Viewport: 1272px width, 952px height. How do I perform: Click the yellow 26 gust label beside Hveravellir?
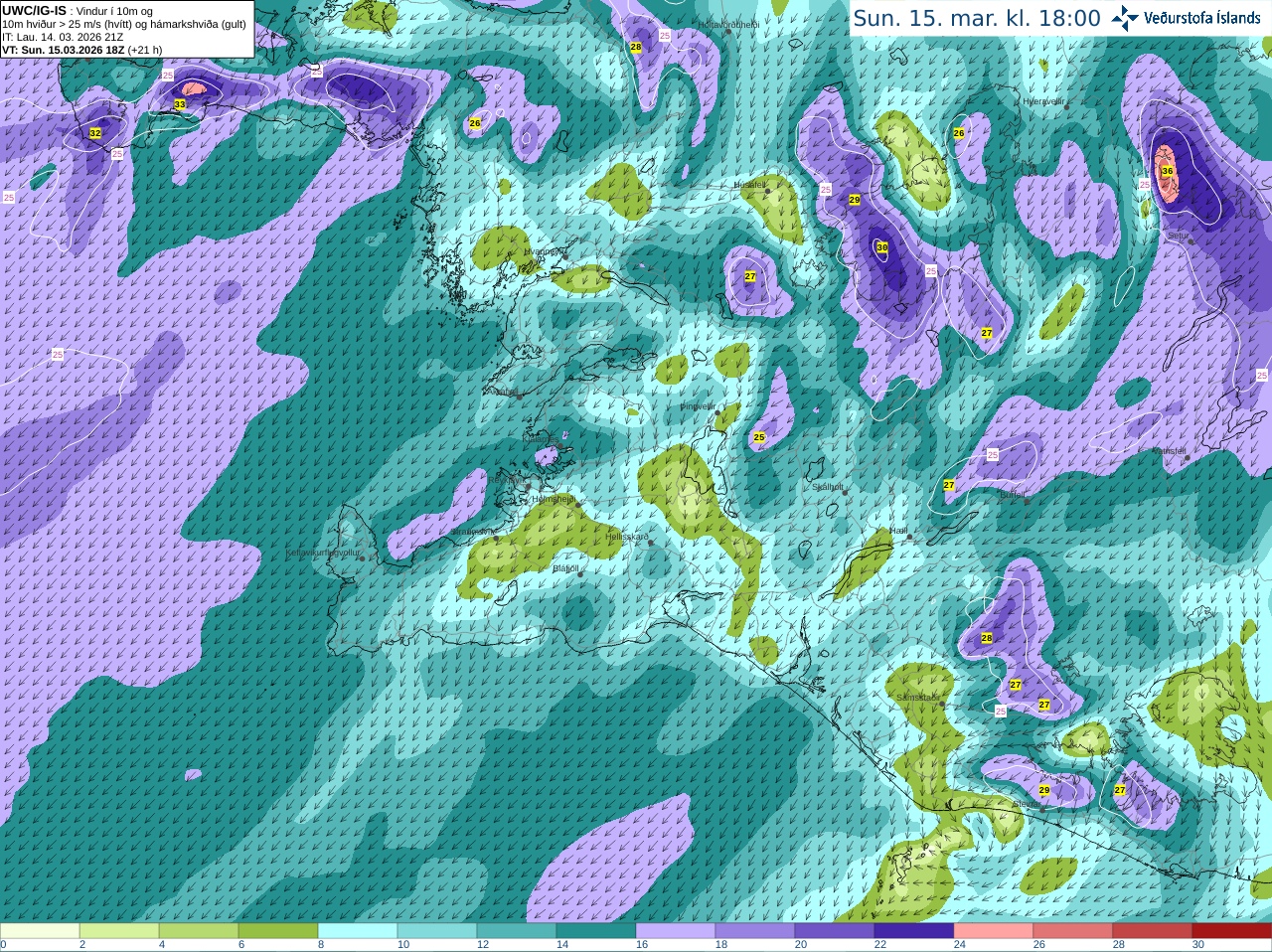click(959, 132)
